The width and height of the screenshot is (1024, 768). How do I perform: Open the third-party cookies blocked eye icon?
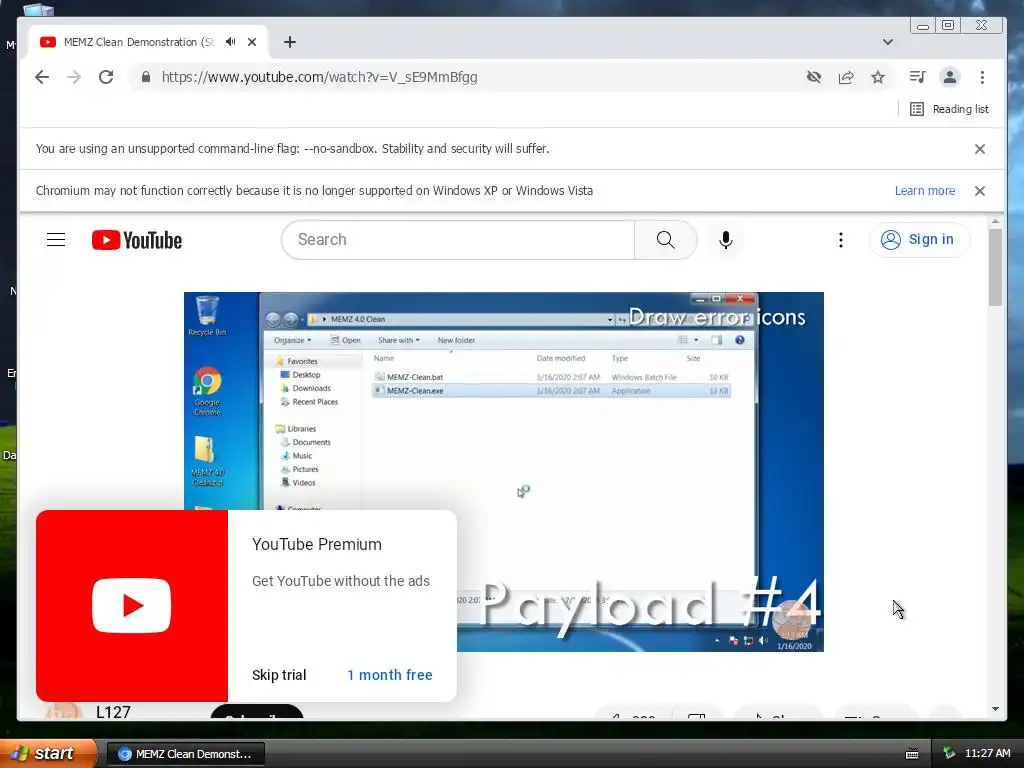pyautogui.click(x=814, y=77)
